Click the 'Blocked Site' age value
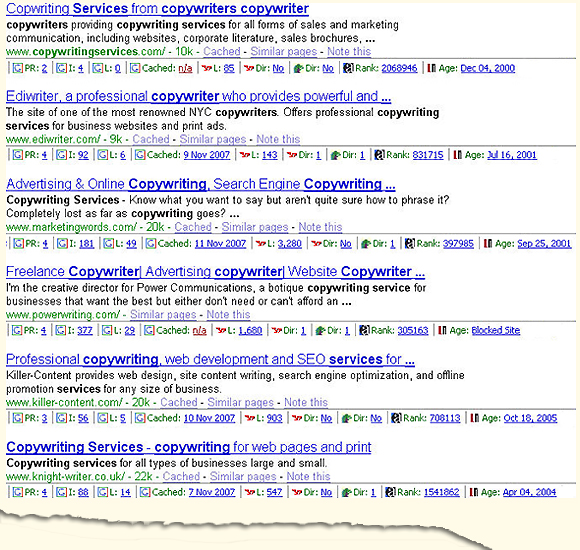The width and height of the screenshot is (580, 550). tap(496, 330)
